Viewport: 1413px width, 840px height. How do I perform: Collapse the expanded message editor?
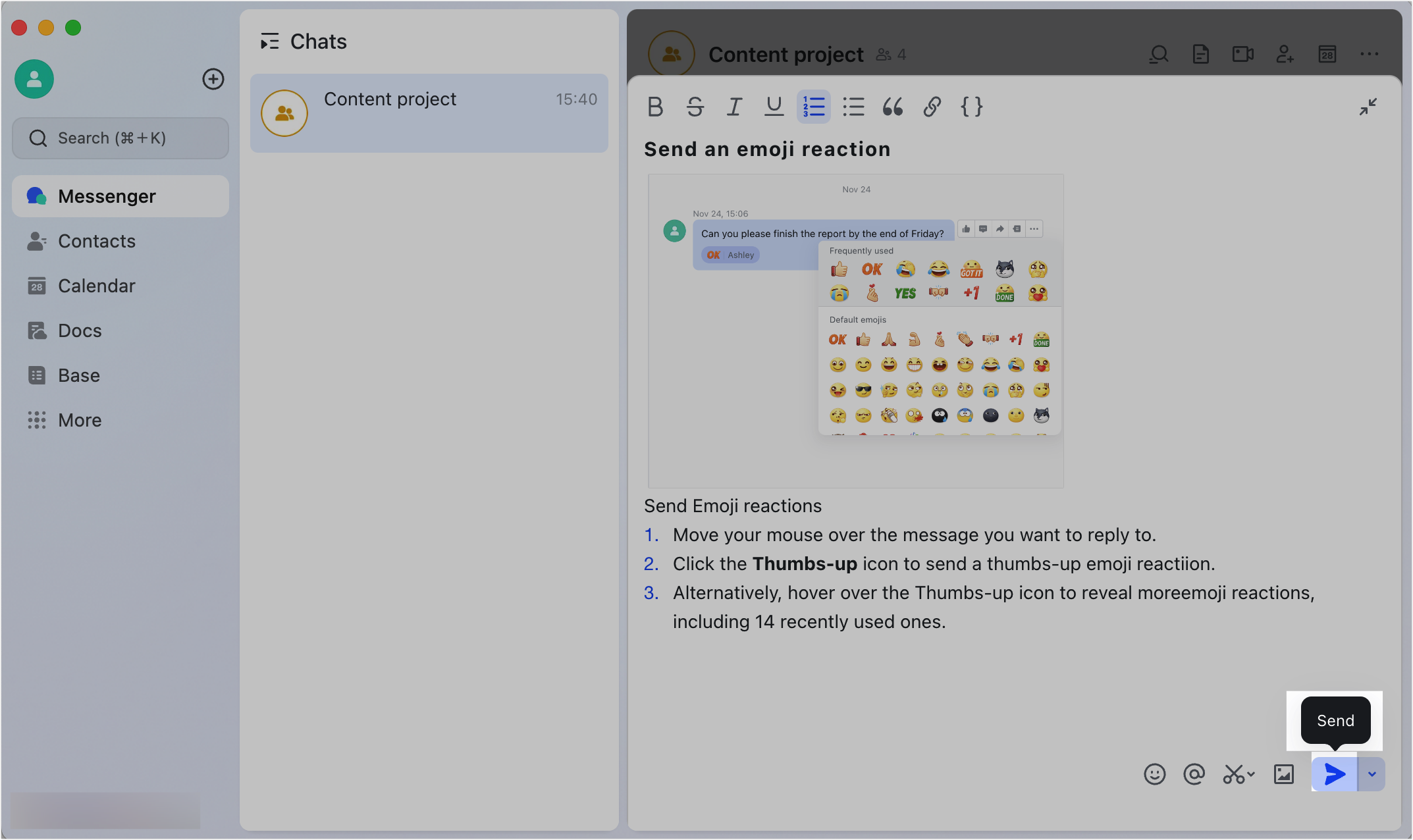coord(1368,107)
